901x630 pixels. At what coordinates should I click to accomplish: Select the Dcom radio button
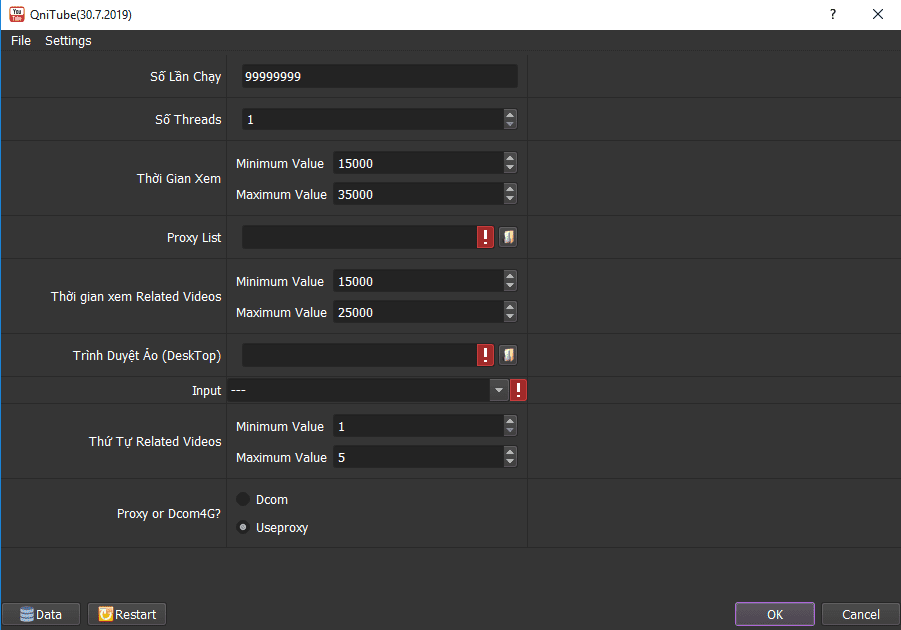point(243,499)
